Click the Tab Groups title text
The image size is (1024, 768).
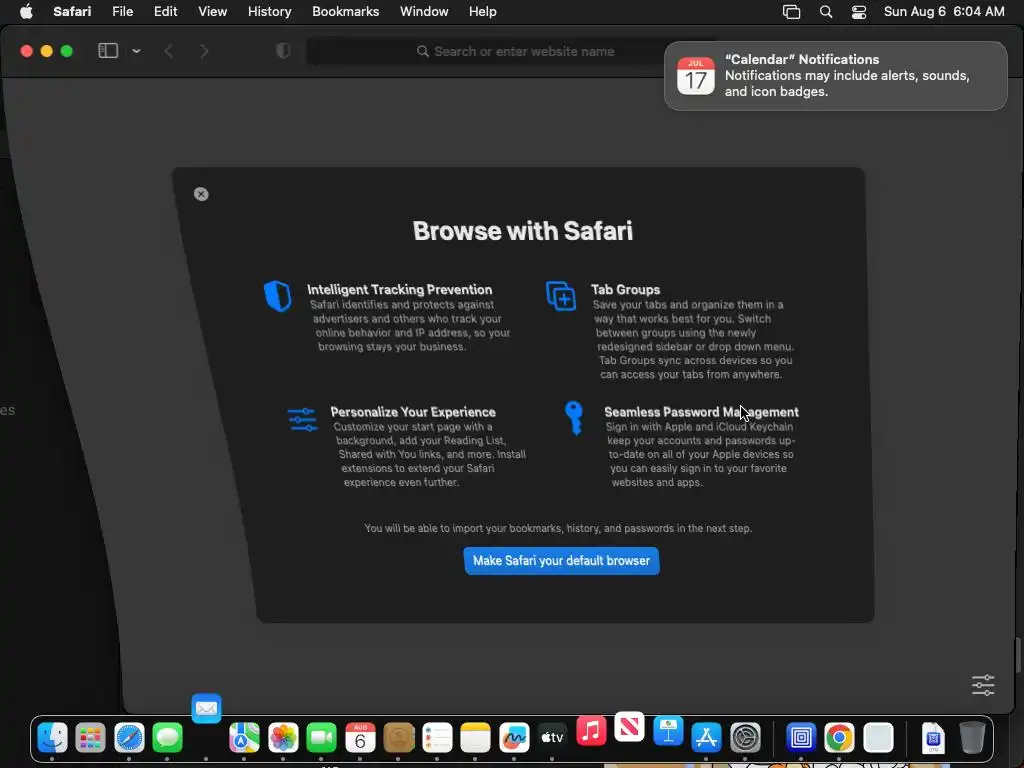626,289
